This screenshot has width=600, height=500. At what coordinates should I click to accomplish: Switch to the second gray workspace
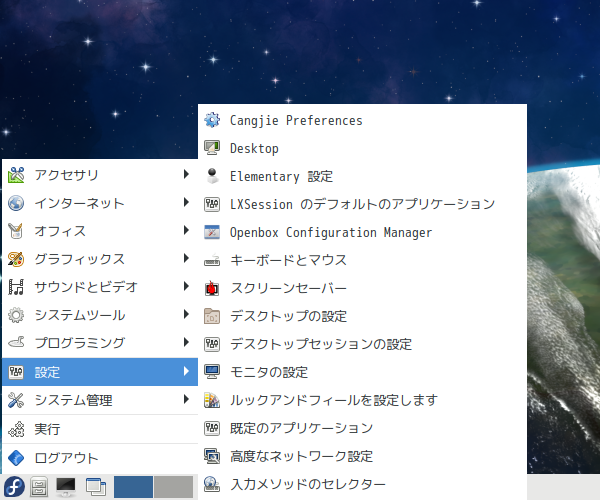coord(173,487)
